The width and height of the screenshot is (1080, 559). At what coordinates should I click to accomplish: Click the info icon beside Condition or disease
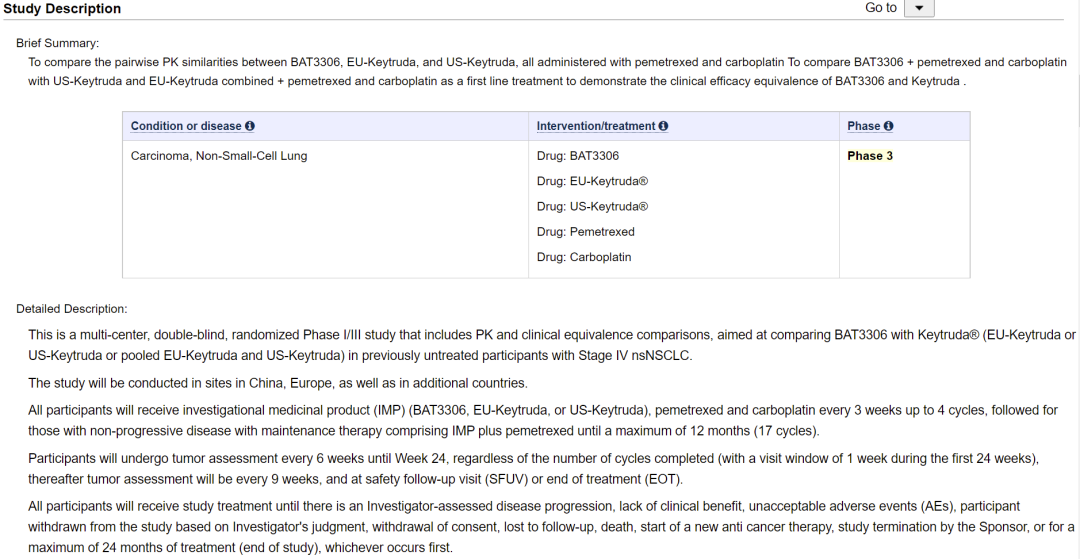(250, 126)
